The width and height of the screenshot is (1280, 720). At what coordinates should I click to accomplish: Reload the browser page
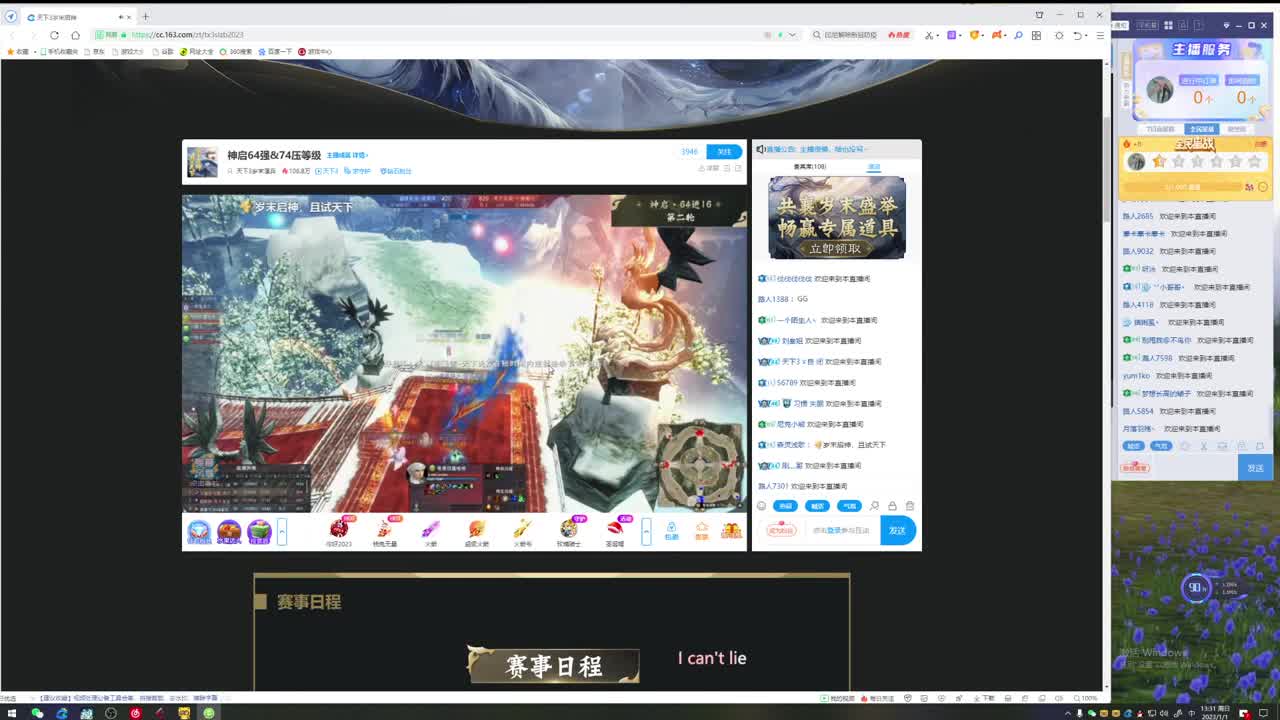[54, 35]
